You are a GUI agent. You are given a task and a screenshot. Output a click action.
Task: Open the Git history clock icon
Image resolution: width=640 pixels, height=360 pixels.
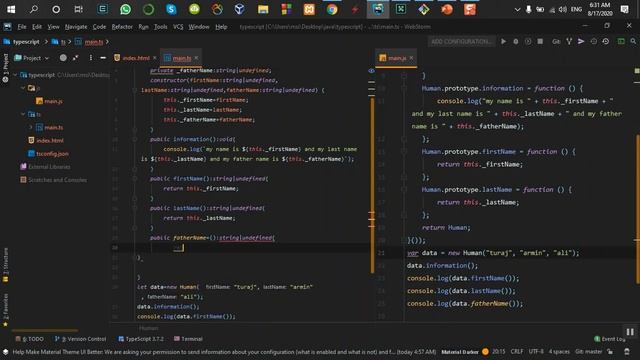click(593, 41)
